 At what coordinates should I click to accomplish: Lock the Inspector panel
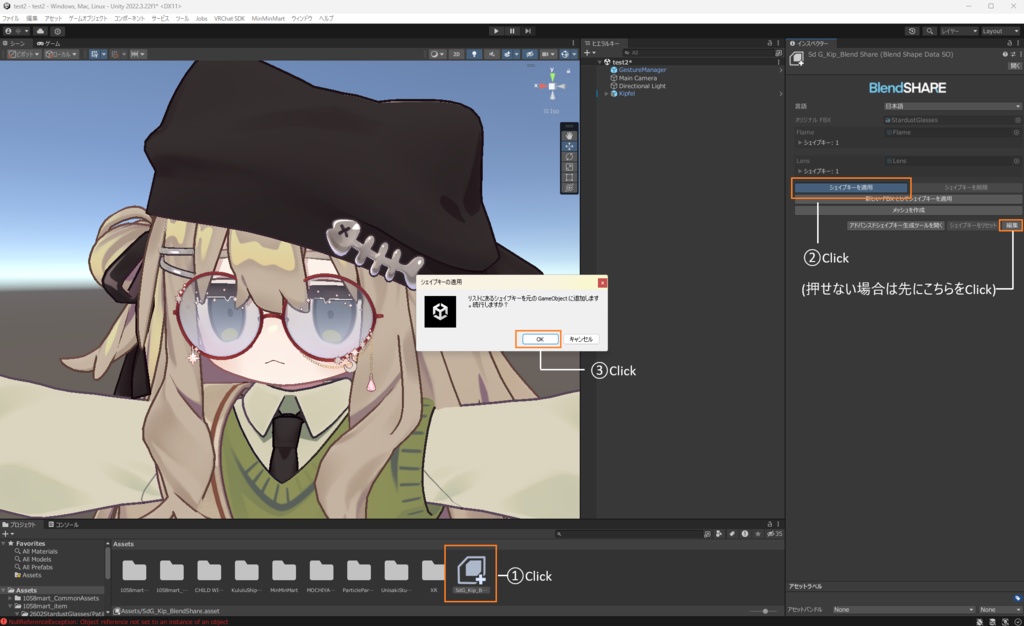[x=1010, y=43]
